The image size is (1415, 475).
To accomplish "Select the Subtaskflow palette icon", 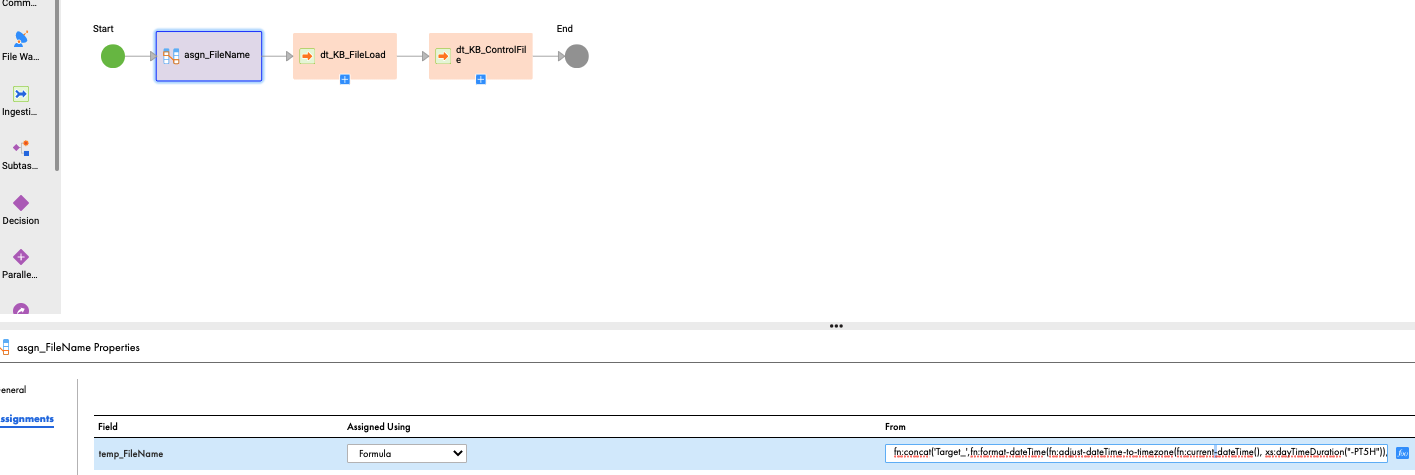I will click(21, 148).
